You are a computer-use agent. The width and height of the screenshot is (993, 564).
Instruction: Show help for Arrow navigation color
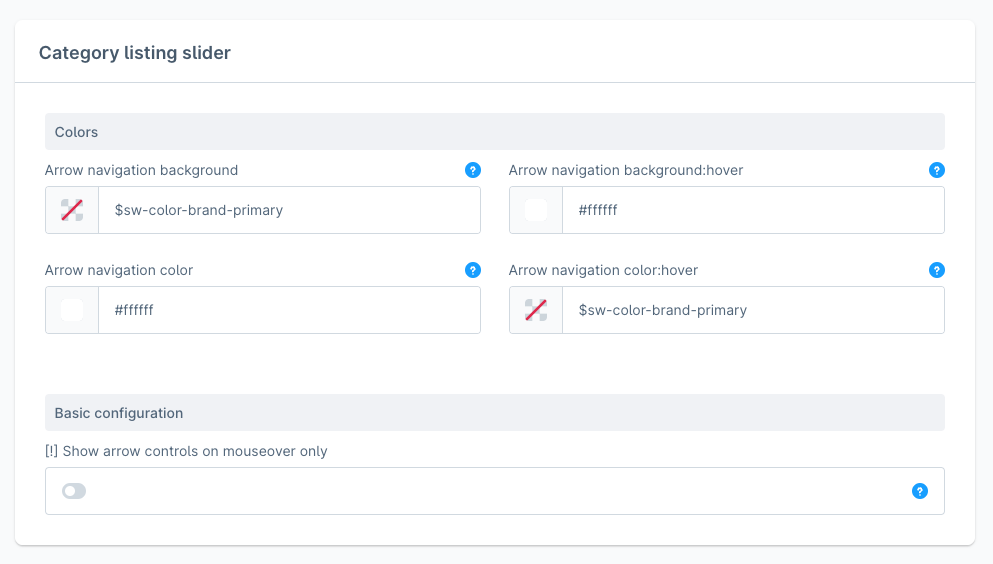(x=473, y=270)
